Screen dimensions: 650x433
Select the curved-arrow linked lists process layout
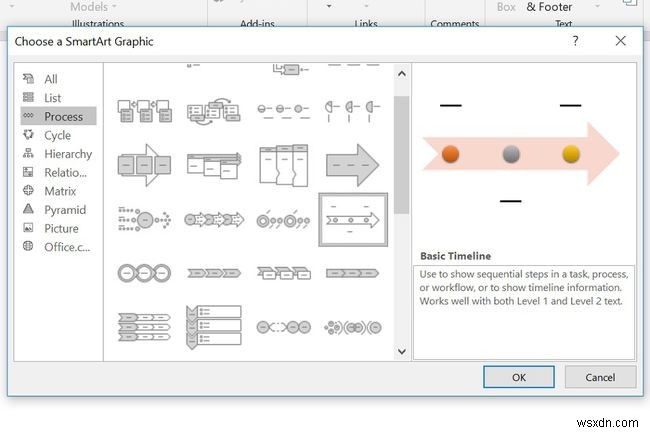click(x=214, y=111)
